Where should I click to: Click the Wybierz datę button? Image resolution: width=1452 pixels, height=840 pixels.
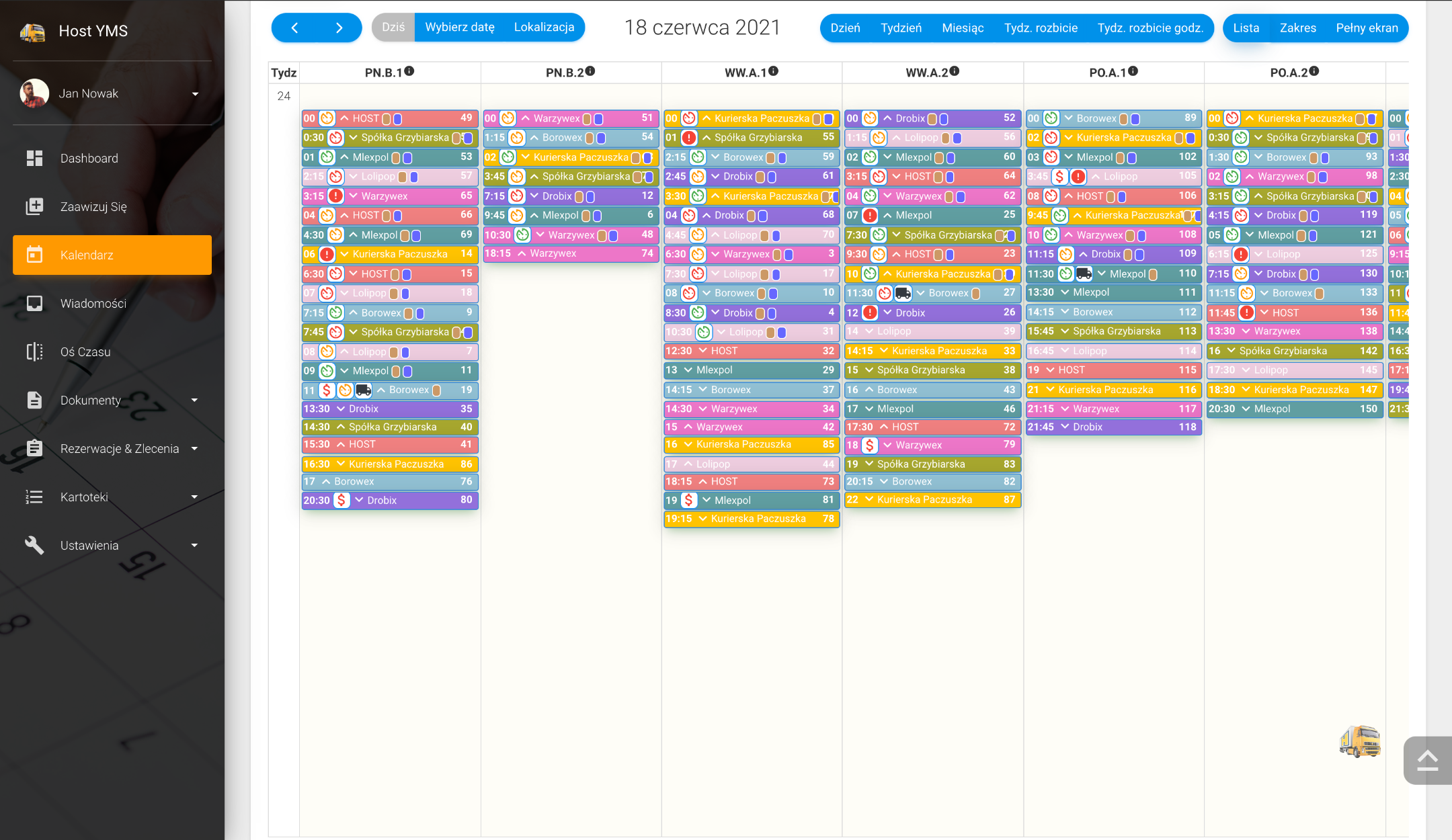coord(460,28)
